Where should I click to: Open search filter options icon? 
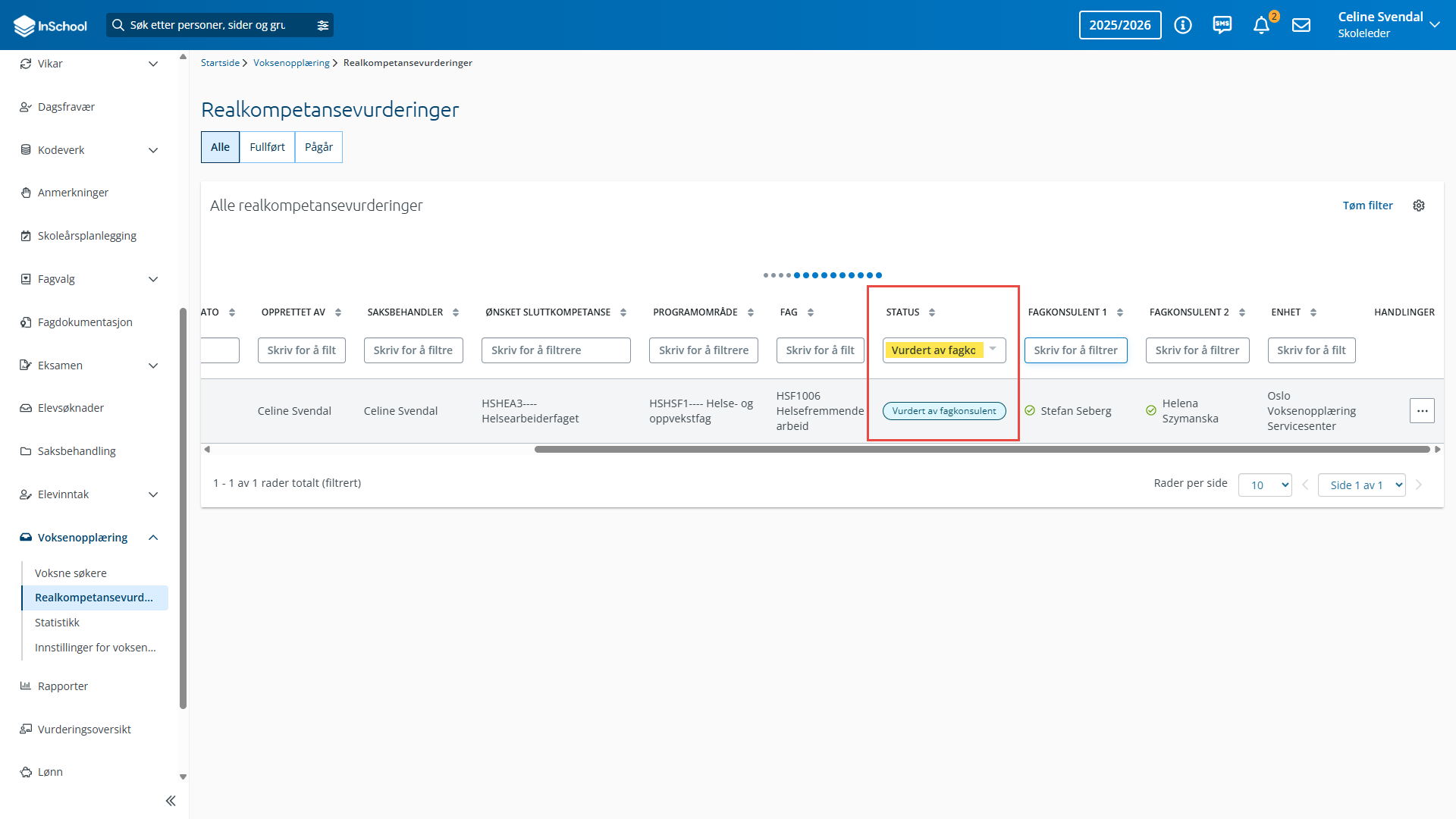(x=323, y=25)
